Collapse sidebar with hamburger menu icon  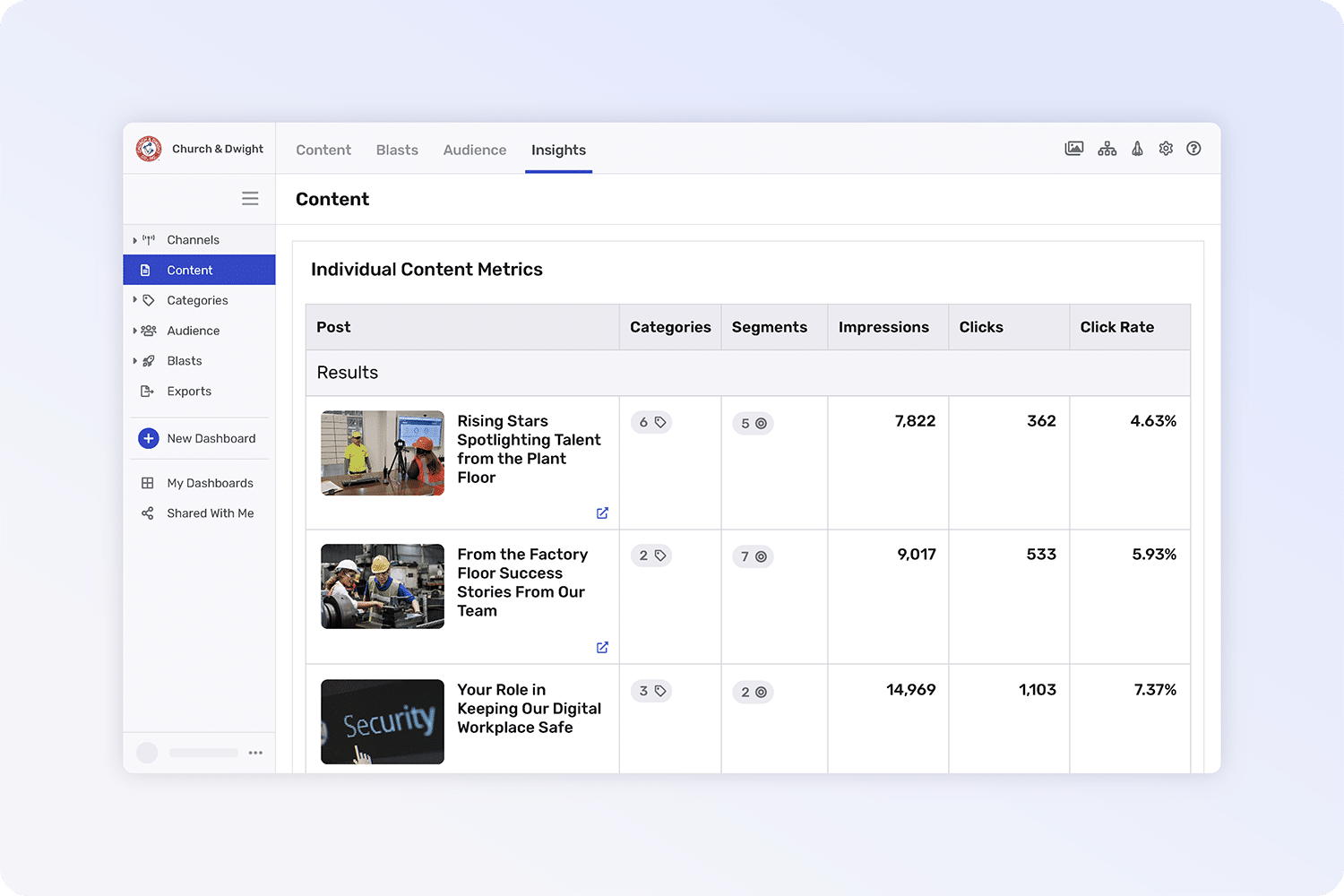click(x=250, y=199)
